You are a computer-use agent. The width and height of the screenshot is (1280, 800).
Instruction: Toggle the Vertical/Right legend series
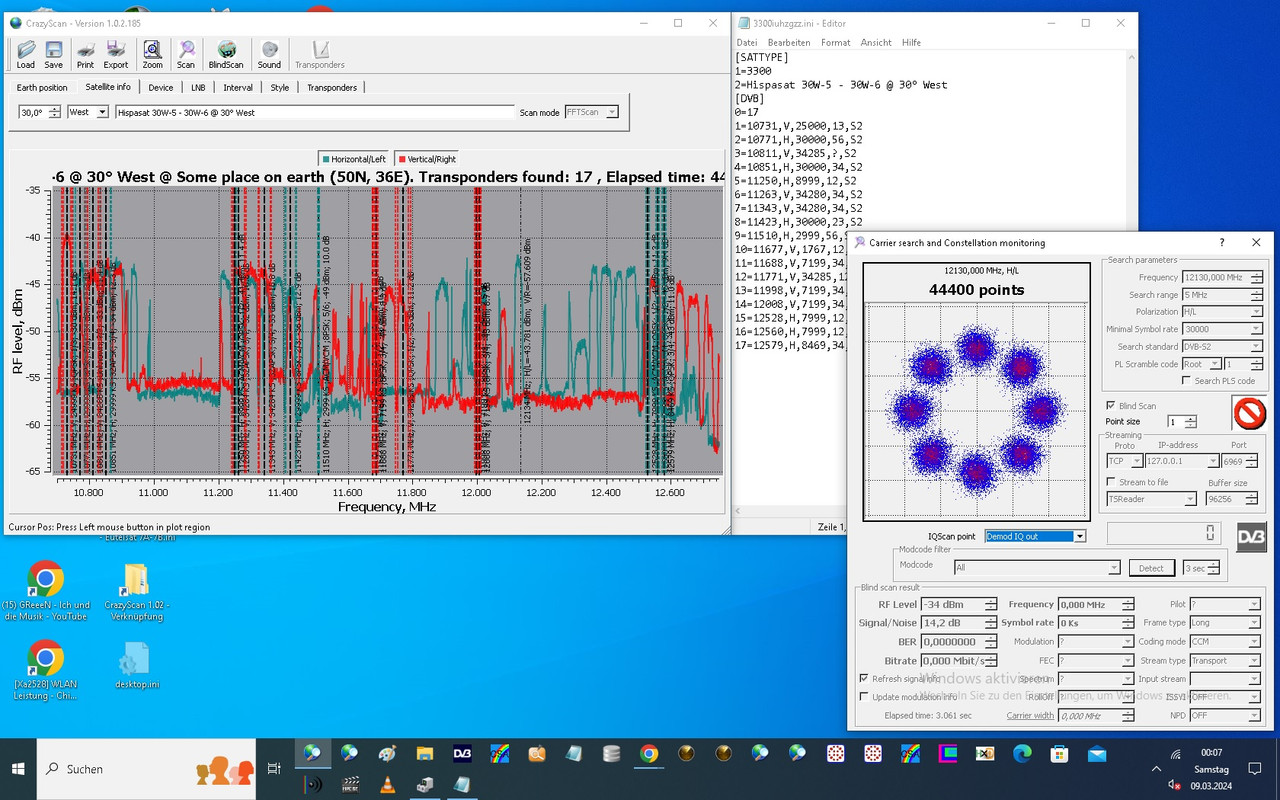tap(427, 159)
